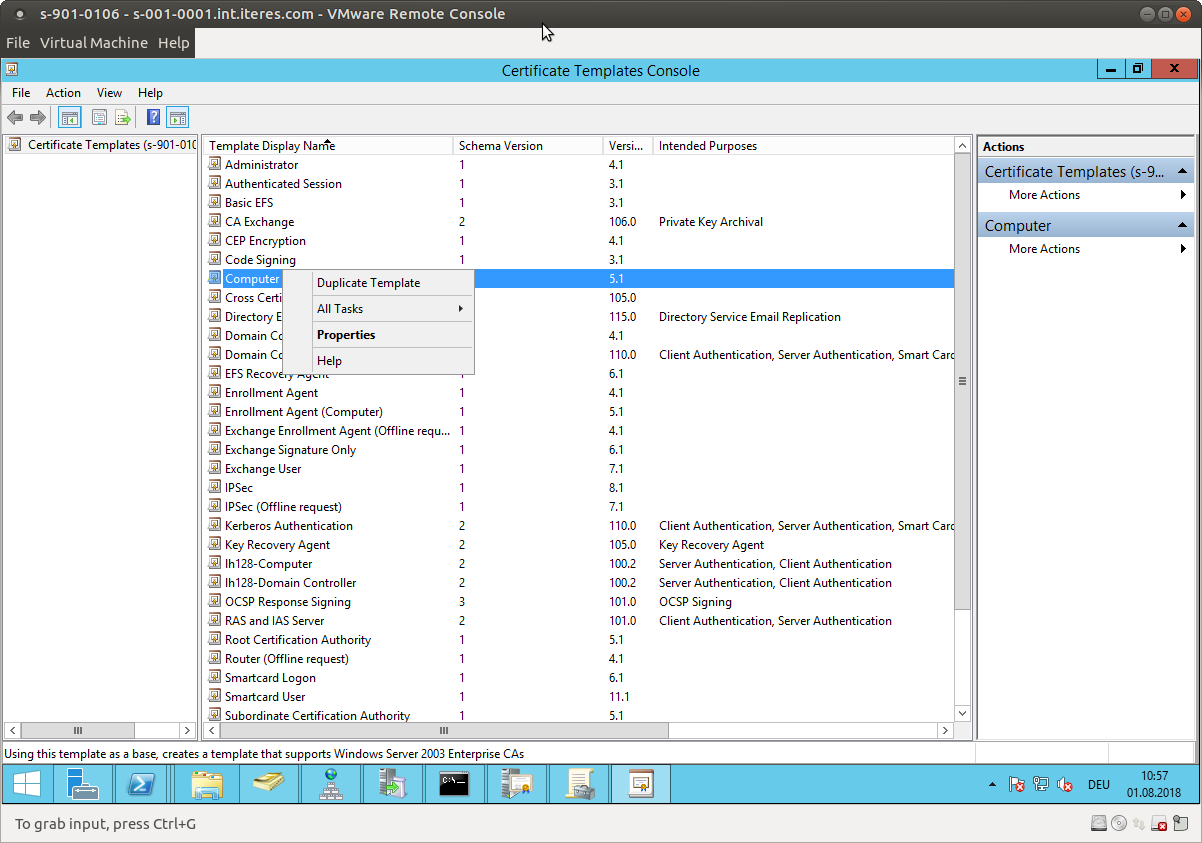The width and height of the screenshot is (1202, 843).
Task: Click the template list's vertical scrollbar thumb
Action: [963, 380]
